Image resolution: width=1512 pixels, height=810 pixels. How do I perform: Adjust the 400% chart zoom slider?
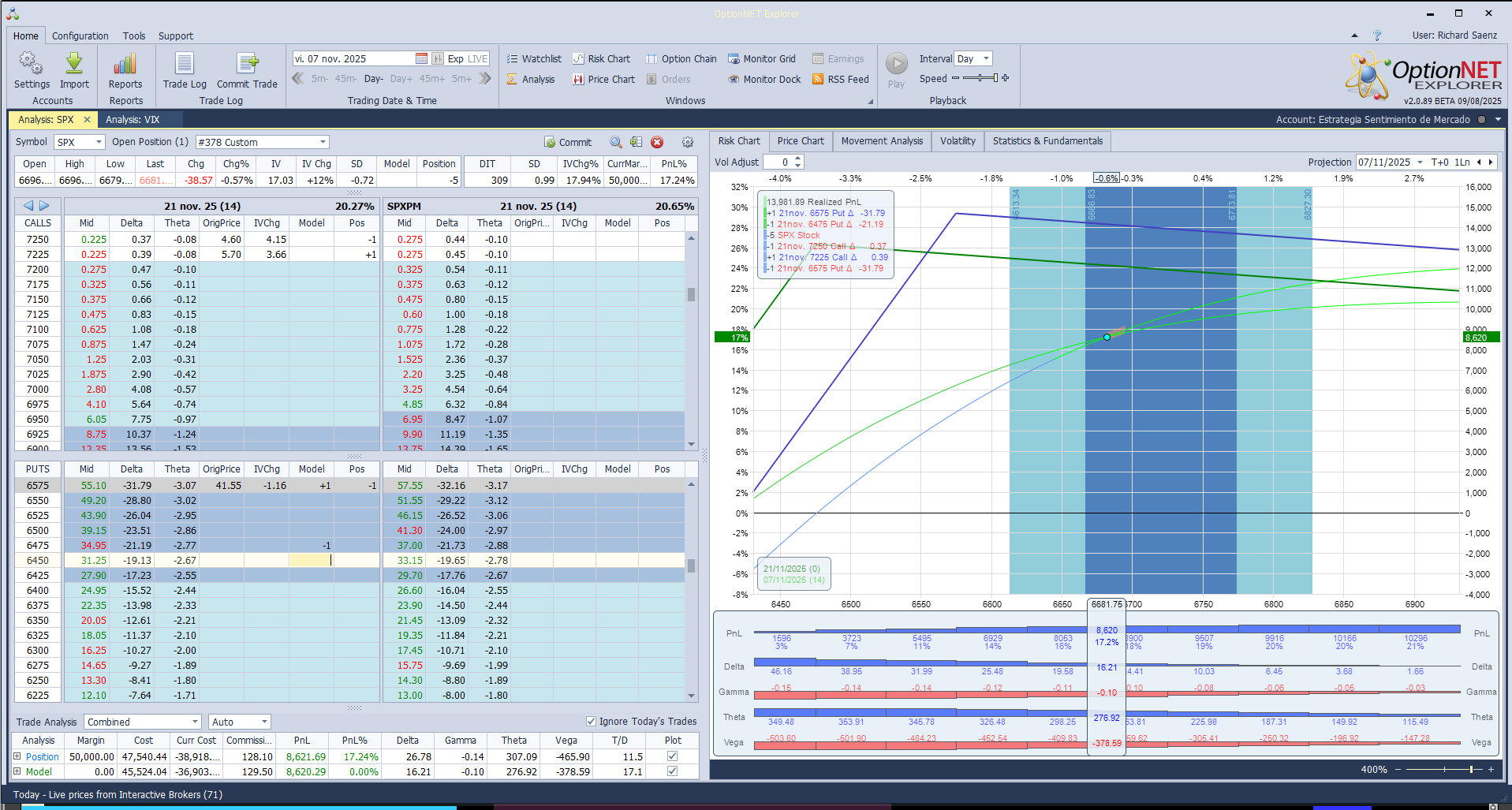(1444, 769)
